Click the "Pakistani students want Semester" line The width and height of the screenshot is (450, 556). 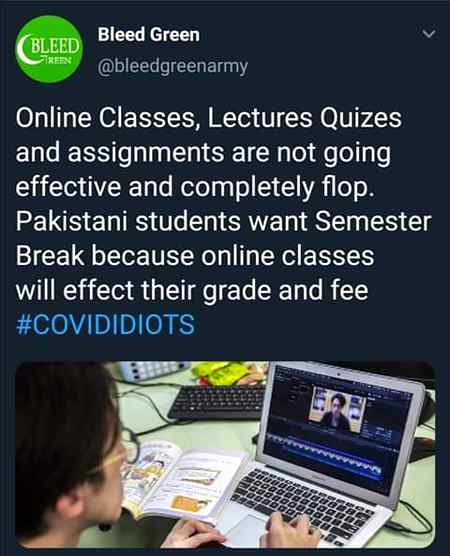(223, 221)
